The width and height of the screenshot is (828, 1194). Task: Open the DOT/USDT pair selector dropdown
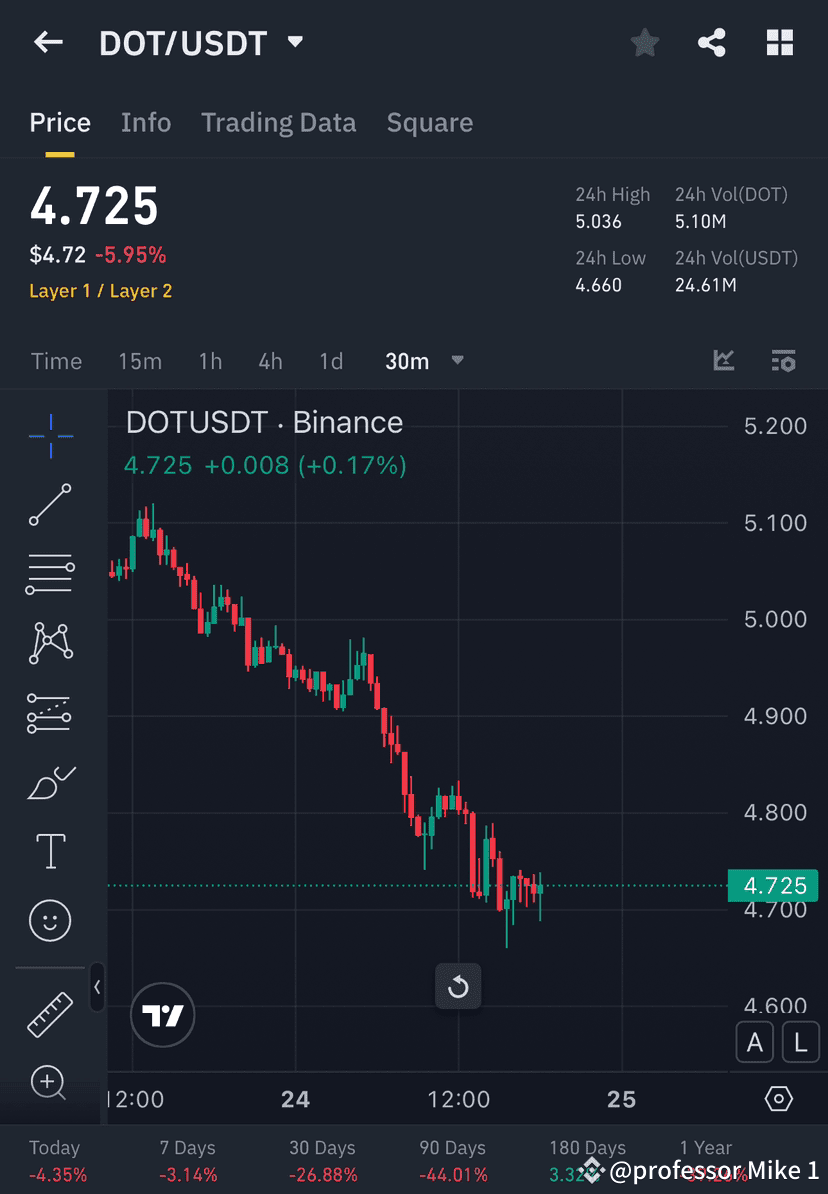(x=295, y=42)
